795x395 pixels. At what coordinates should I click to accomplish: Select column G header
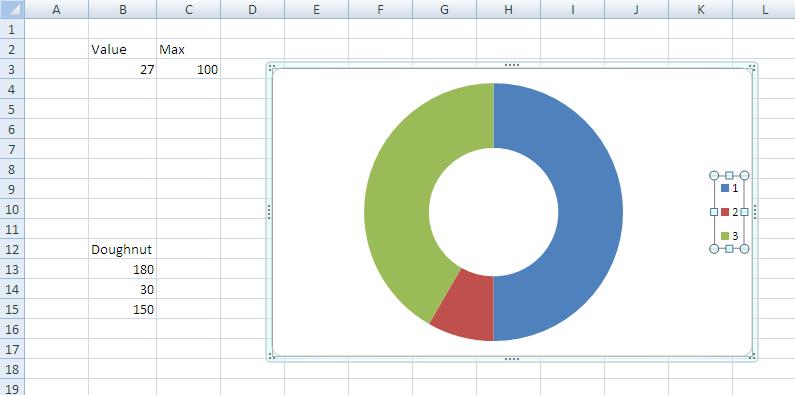coord(444,9)
